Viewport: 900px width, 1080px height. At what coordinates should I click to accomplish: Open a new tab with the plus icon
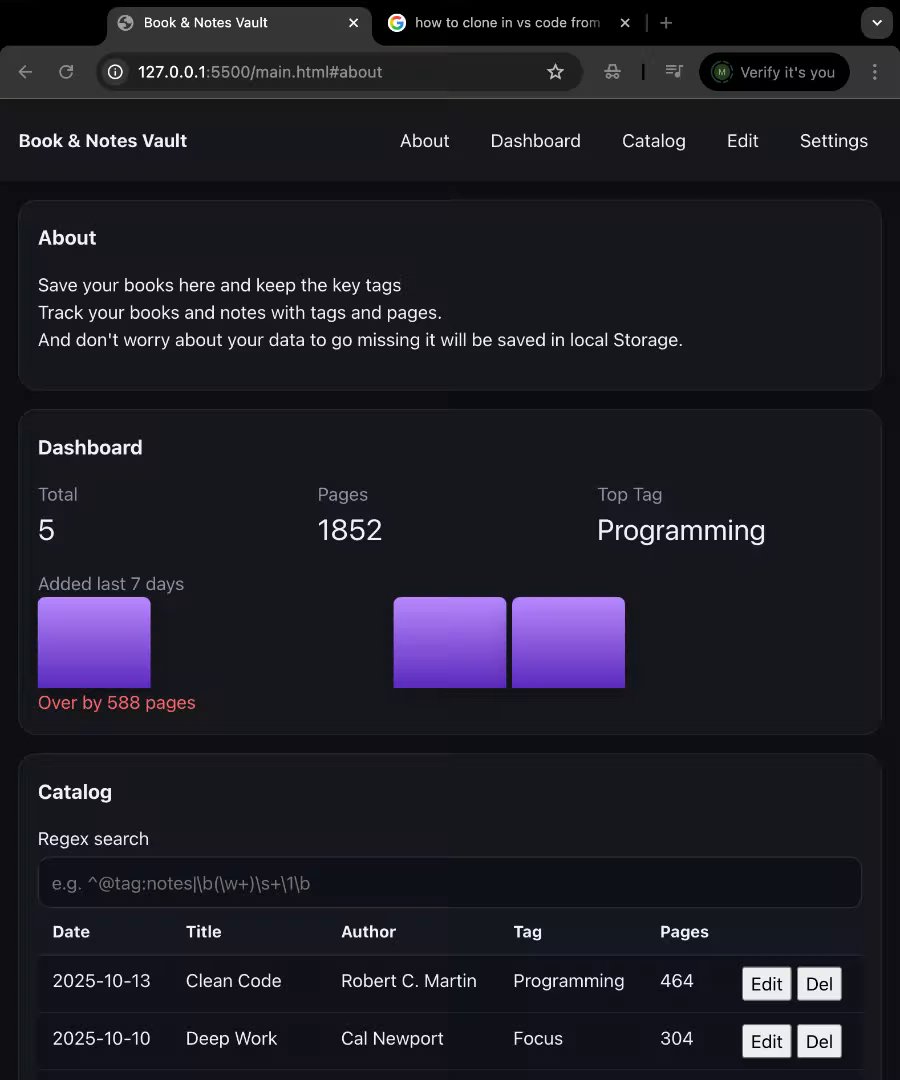point(666,23)
